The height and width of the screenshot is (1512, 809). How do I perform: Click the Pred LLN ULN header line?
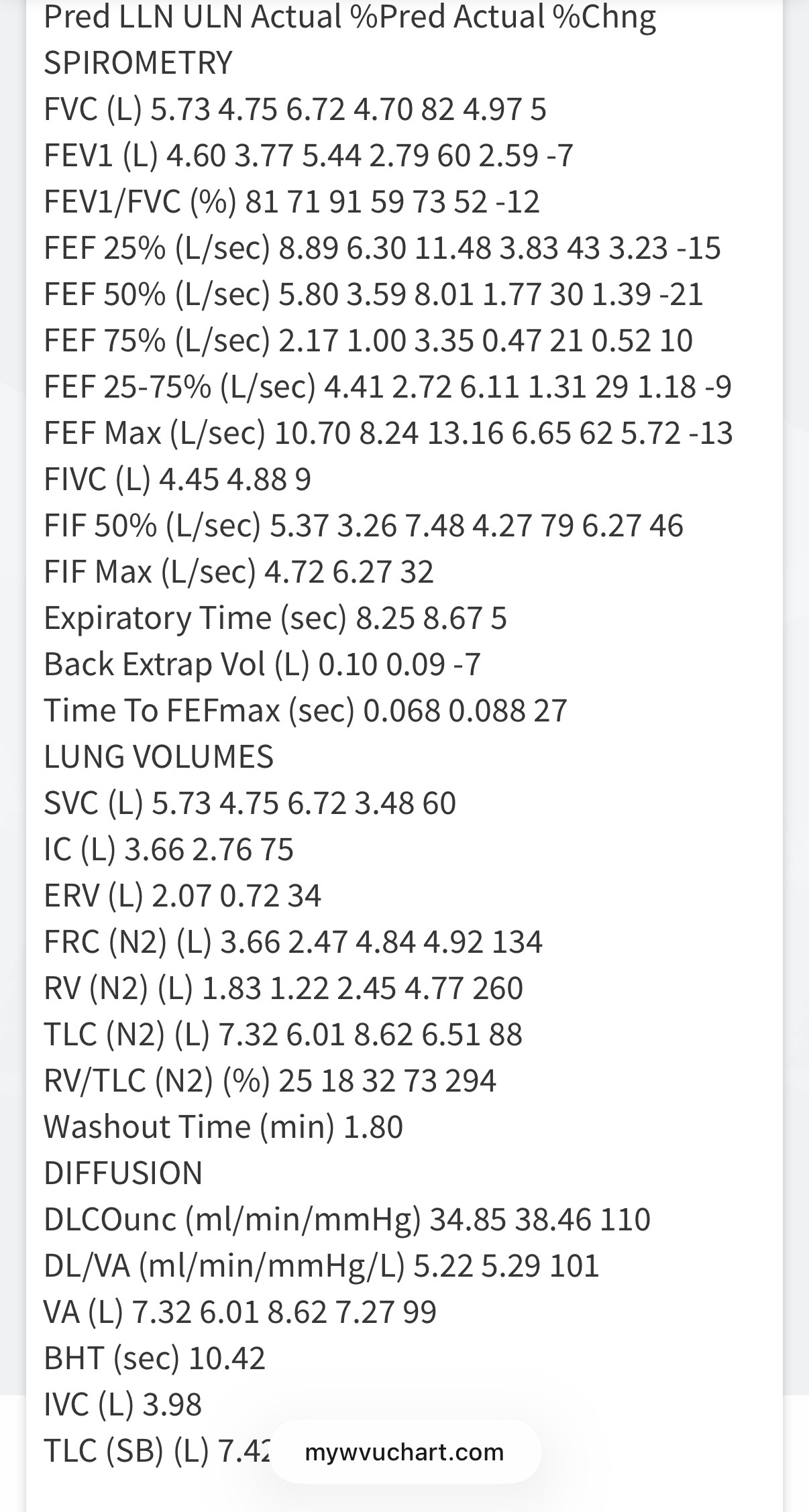(x=349, y=17)
